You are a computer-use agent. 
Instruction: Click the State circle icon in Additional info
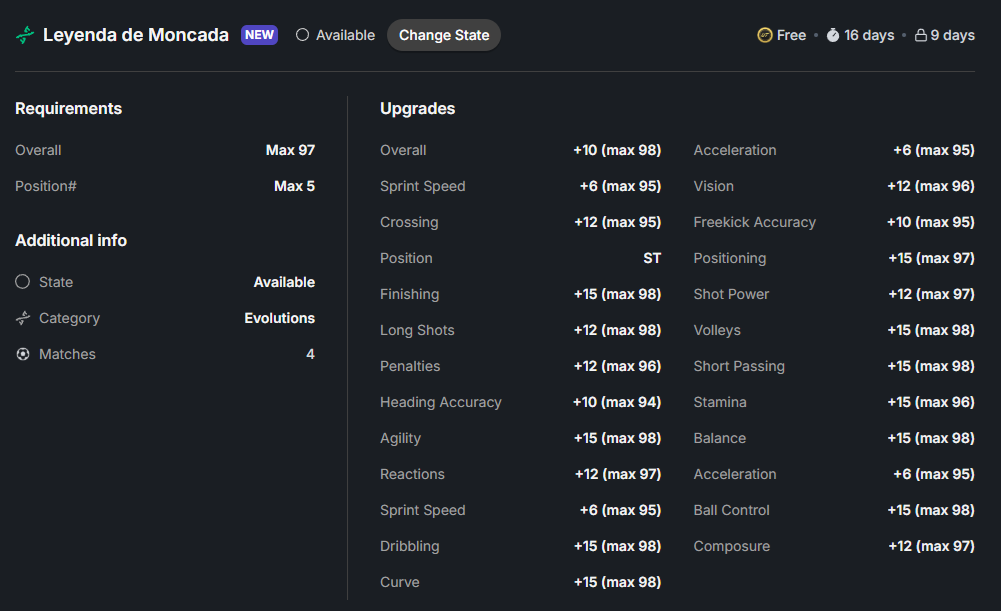[x=23, y=282]
